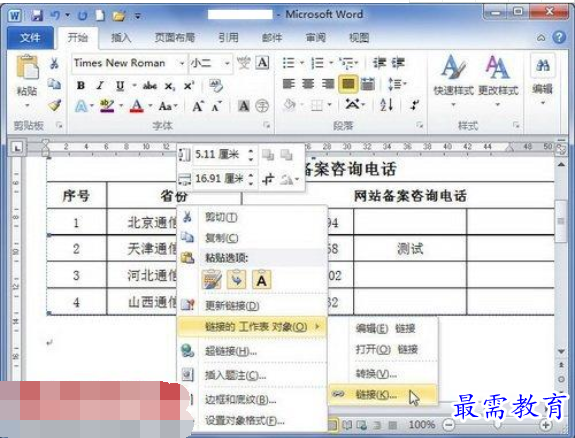Image resolution: width=575 pixels, height=438 pixels.
Task: Switch to the References tab
Action: click(x=228, y=37)
